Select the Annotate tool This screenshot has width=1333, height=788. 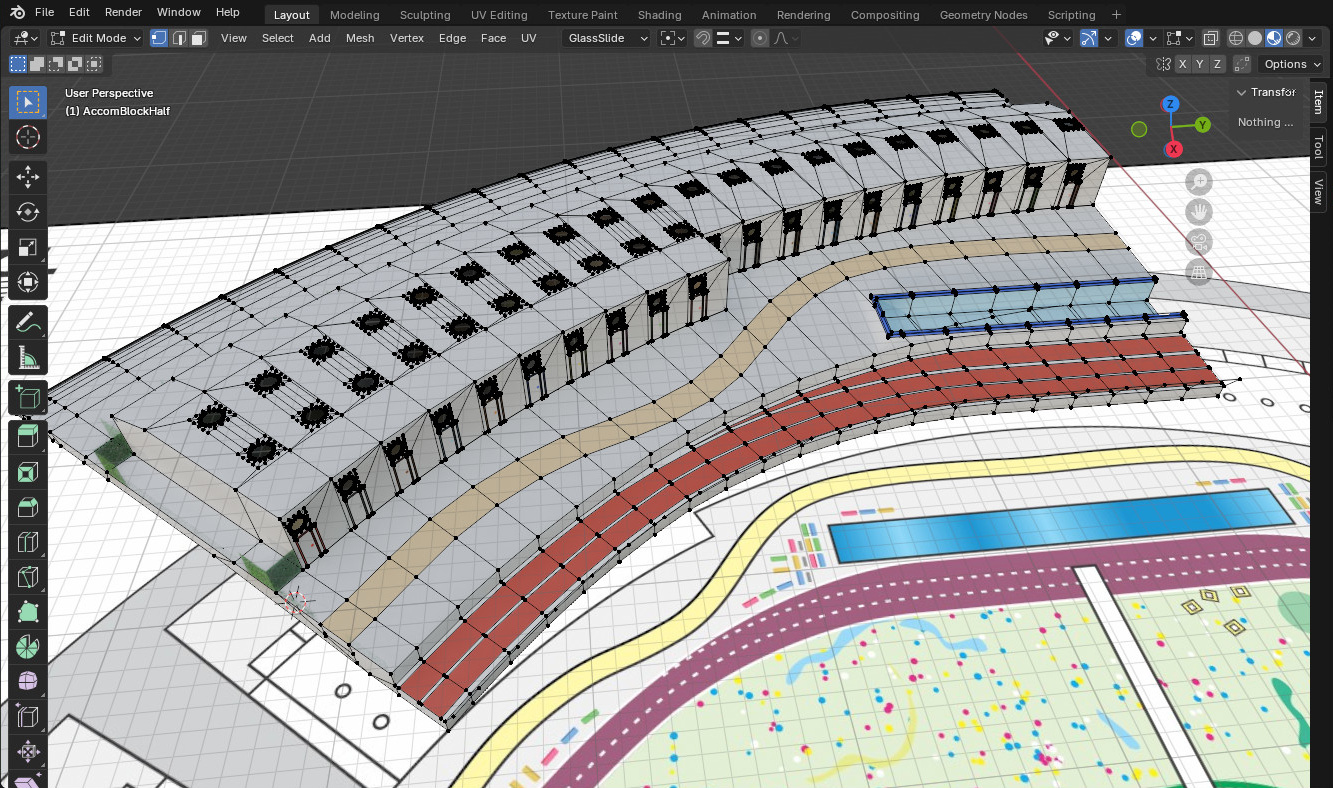[27, 322]
